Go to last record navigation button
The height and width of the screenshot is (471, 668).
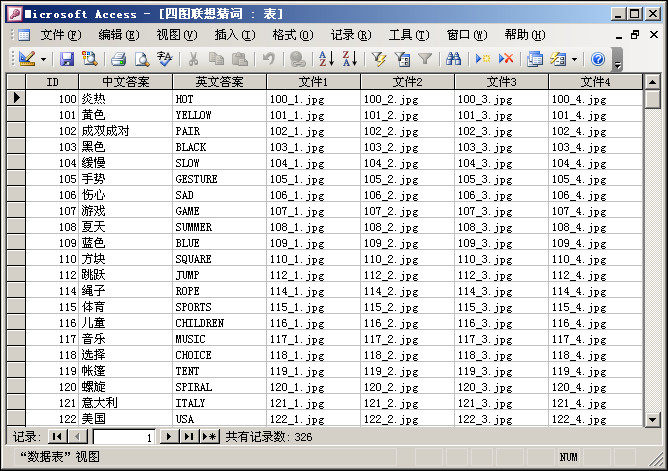(x=189, y=437)
